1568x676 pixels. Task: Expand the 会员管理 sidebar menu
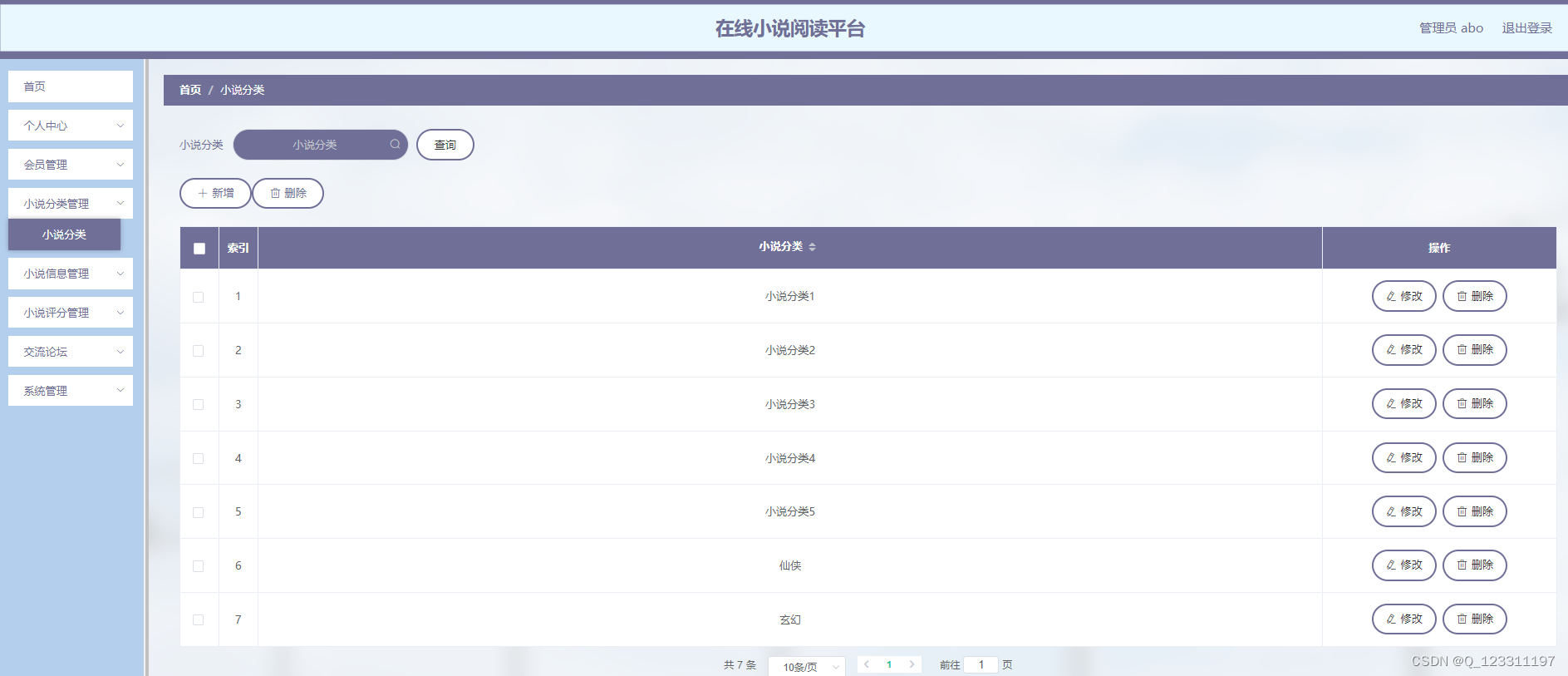tap(71, 165)
